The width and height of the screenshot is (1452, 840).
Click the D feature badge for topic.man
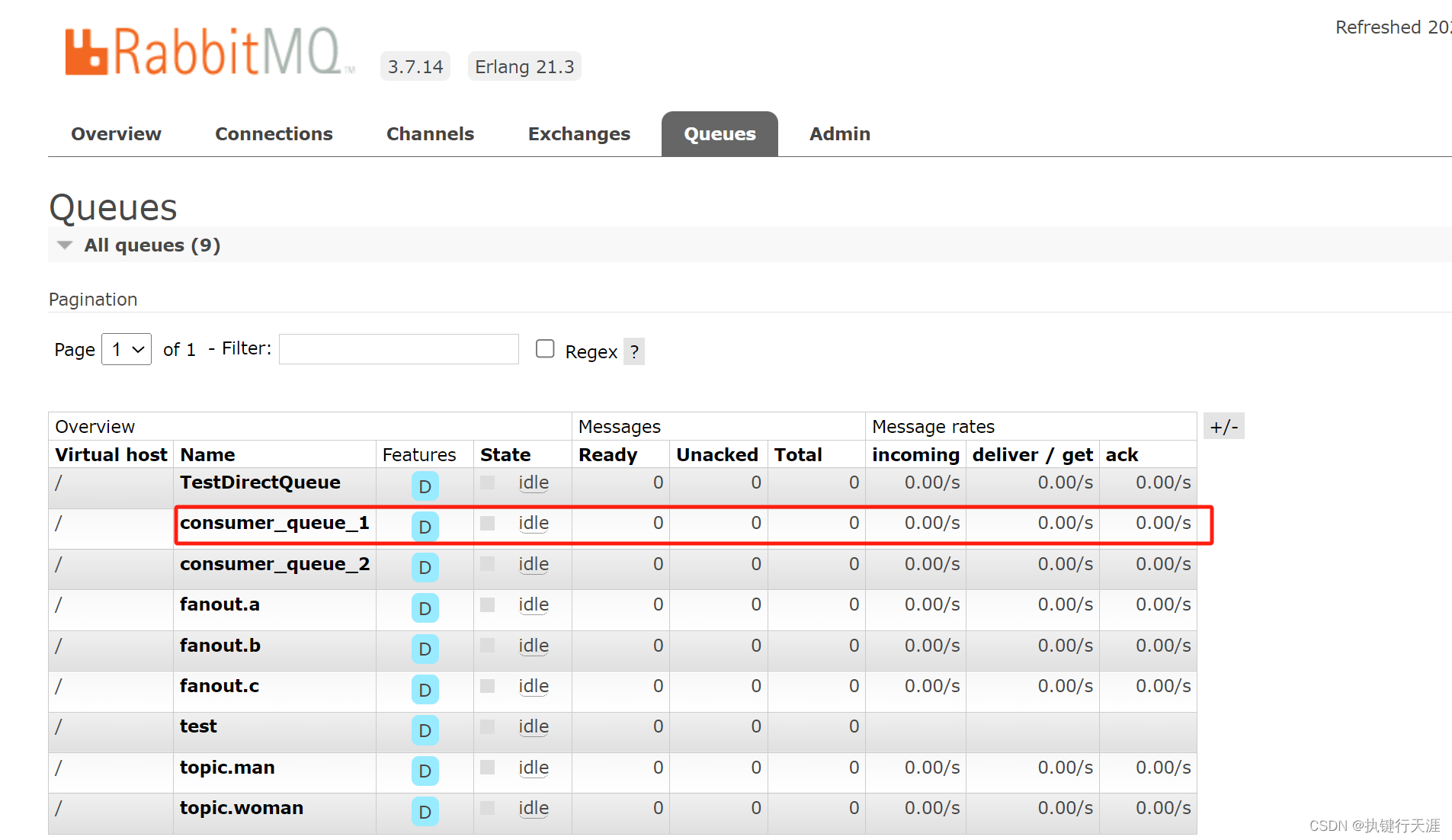pyautogui.click(x=425, y=771)
